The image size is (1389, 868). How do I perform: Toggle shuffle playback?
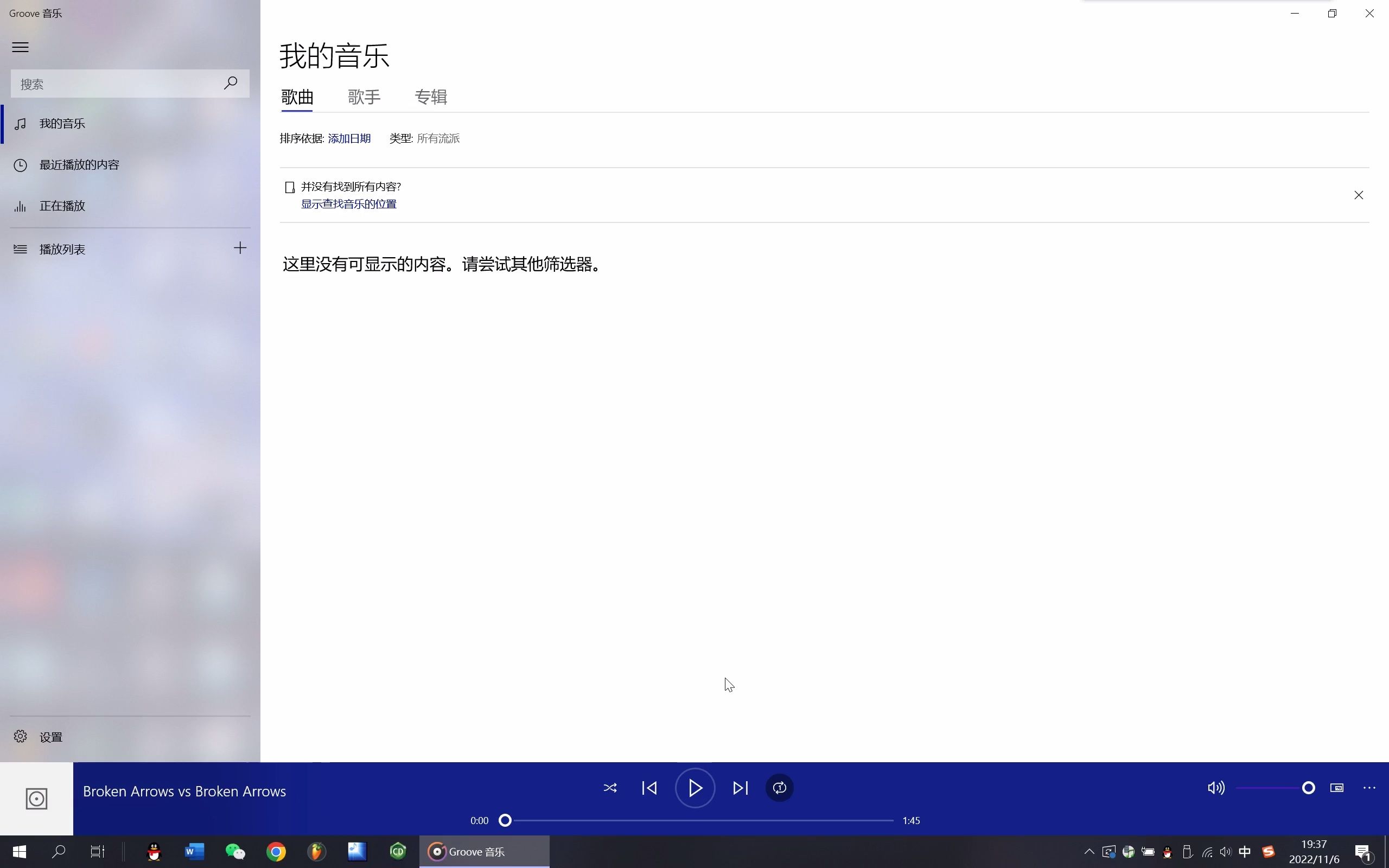tap(610, 788)
